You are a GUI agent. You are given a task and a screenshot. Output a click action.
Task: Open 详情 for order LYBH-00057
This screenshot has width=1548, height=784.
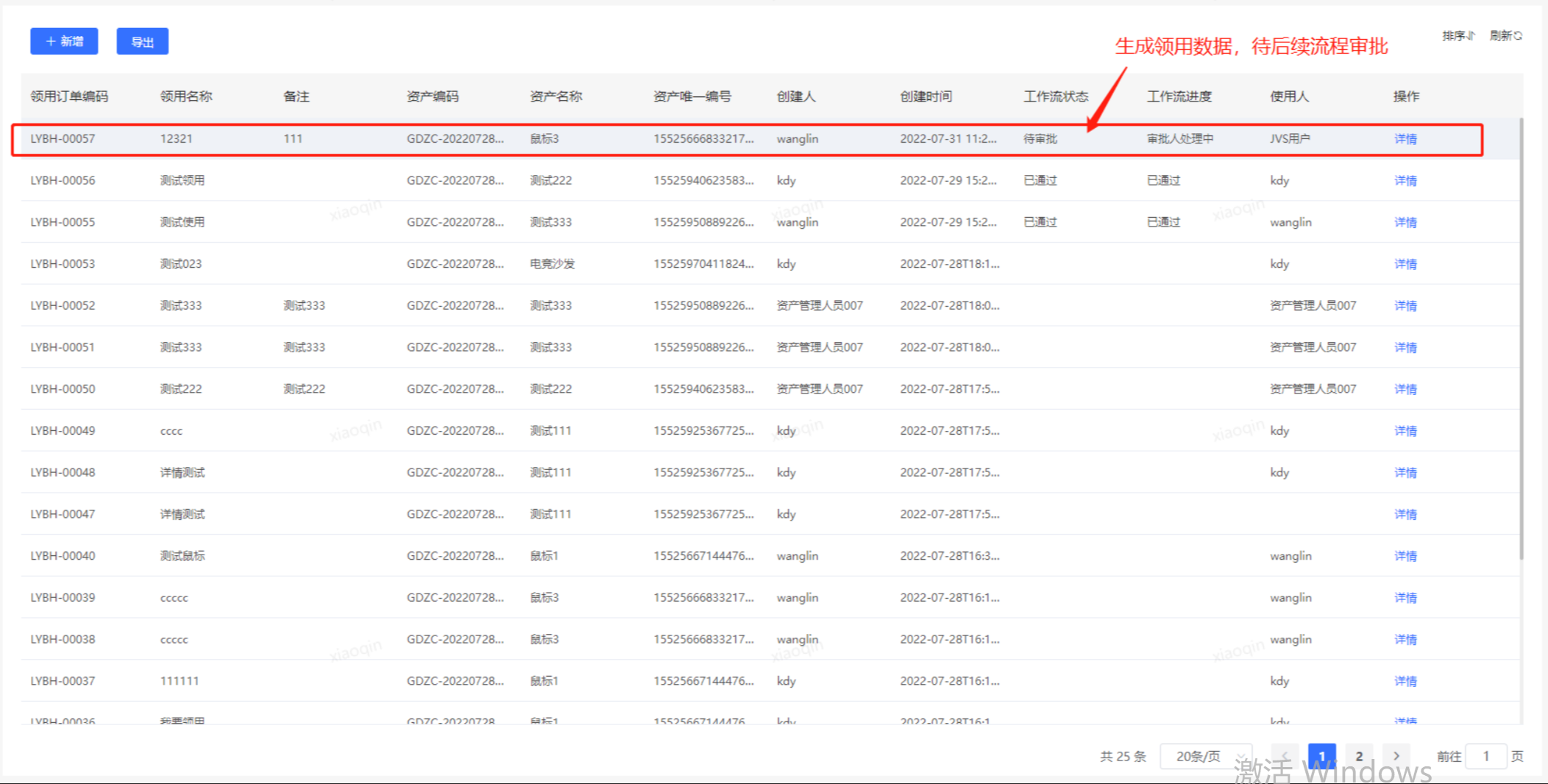(x=1405, y=139)
